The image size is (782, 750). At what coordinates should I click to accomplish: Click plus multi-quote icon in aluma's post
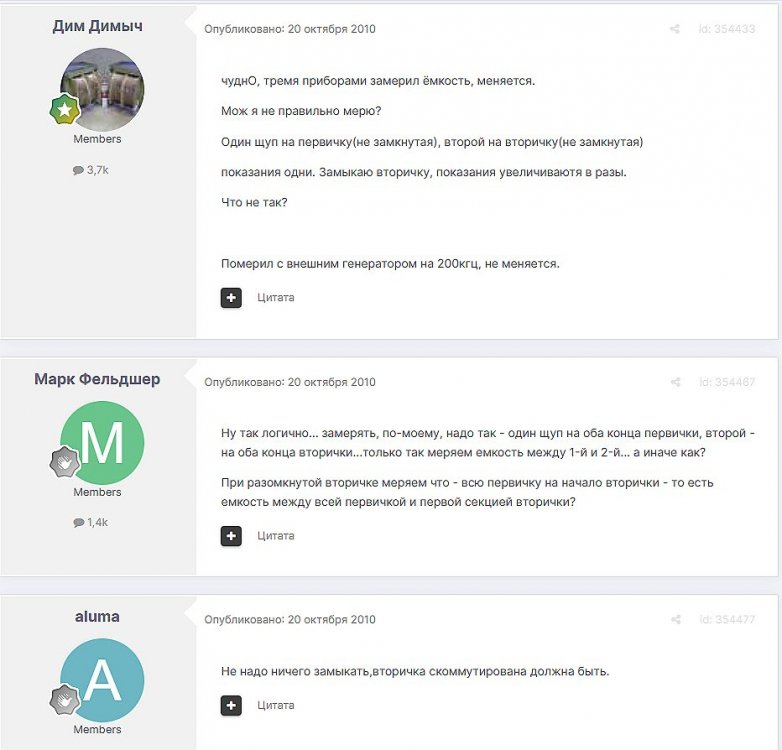click(231, 706)
